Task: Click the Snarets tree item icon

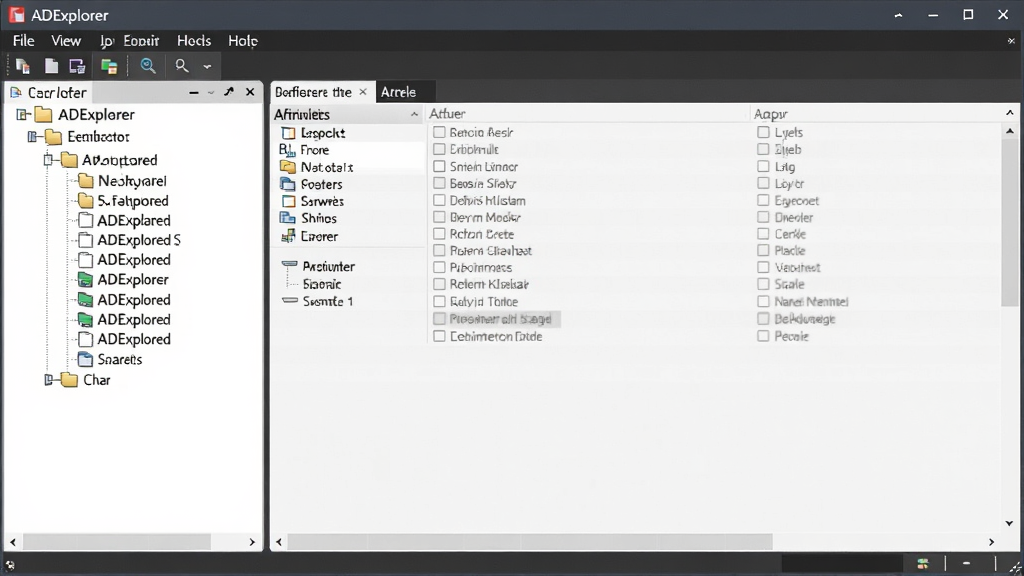Action: click(85, 359)
